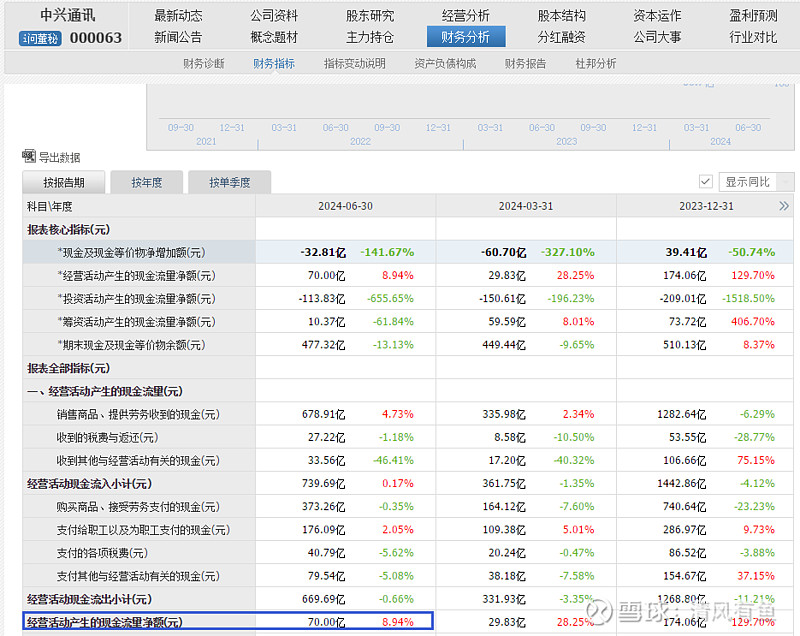This screenshot has height=636, width=800.
Task: Open the 盈利预测 menu
Action: tap(753, 16)
